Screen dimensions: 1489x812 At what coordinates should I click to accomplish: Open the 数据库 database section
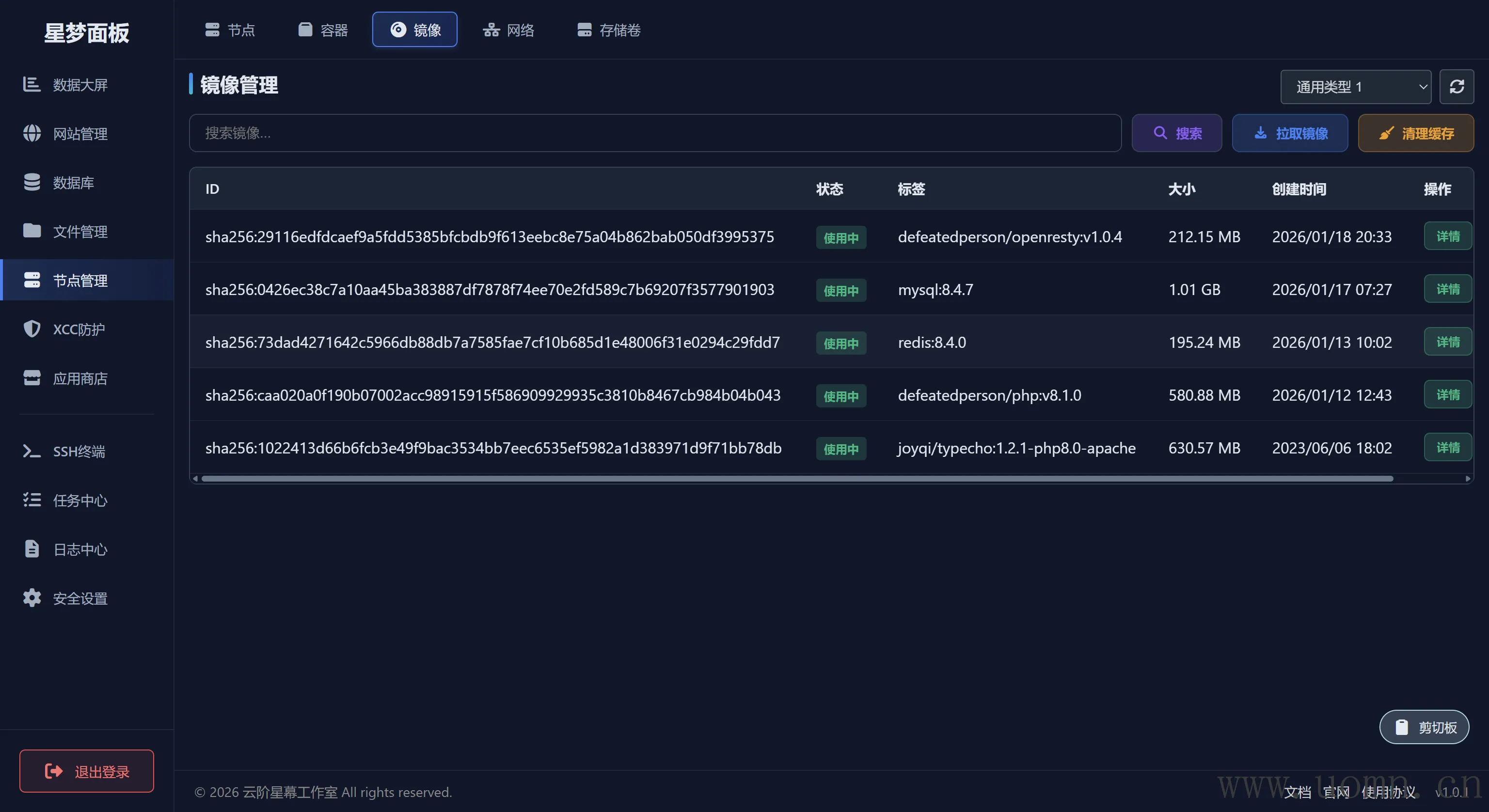coord(73,183)
